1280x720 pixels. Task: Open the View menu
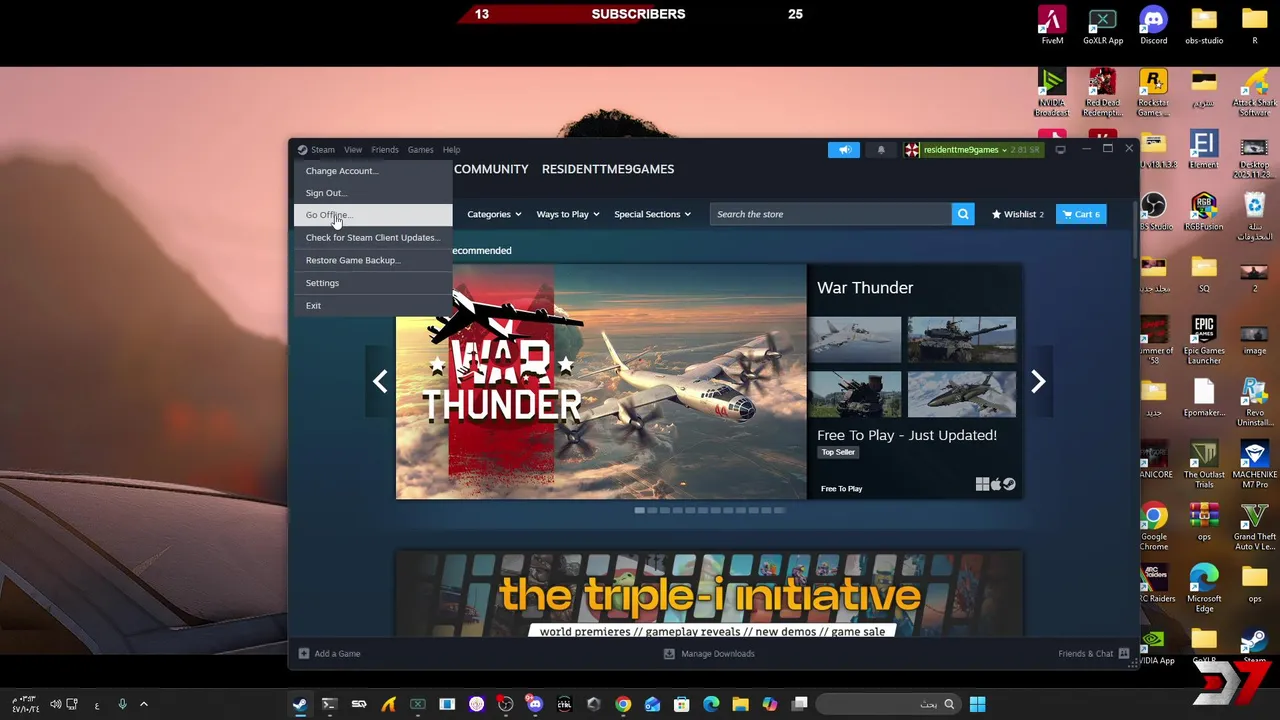353,150
